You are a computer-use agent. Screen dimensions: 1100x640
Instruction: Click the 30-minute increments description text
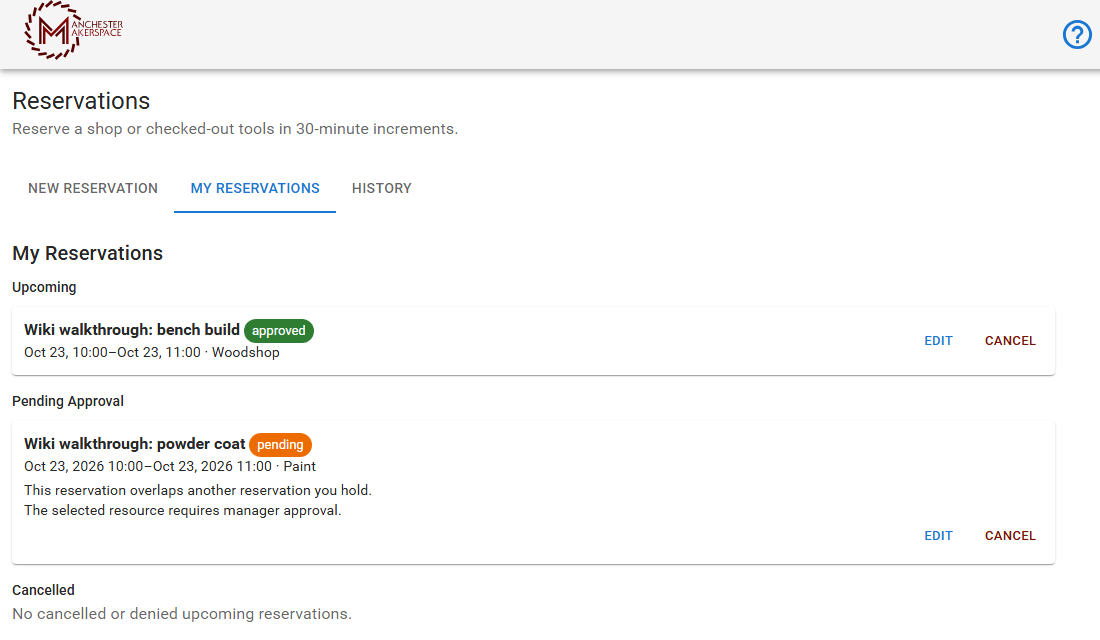(x=235, y=129)
